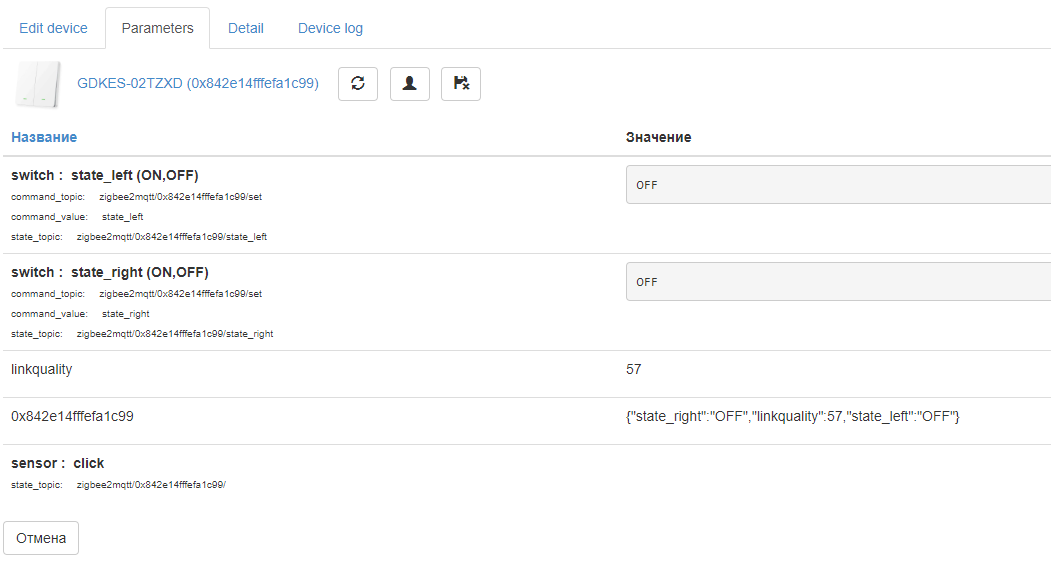Select the sensor click parameter label

coord(58,463)
